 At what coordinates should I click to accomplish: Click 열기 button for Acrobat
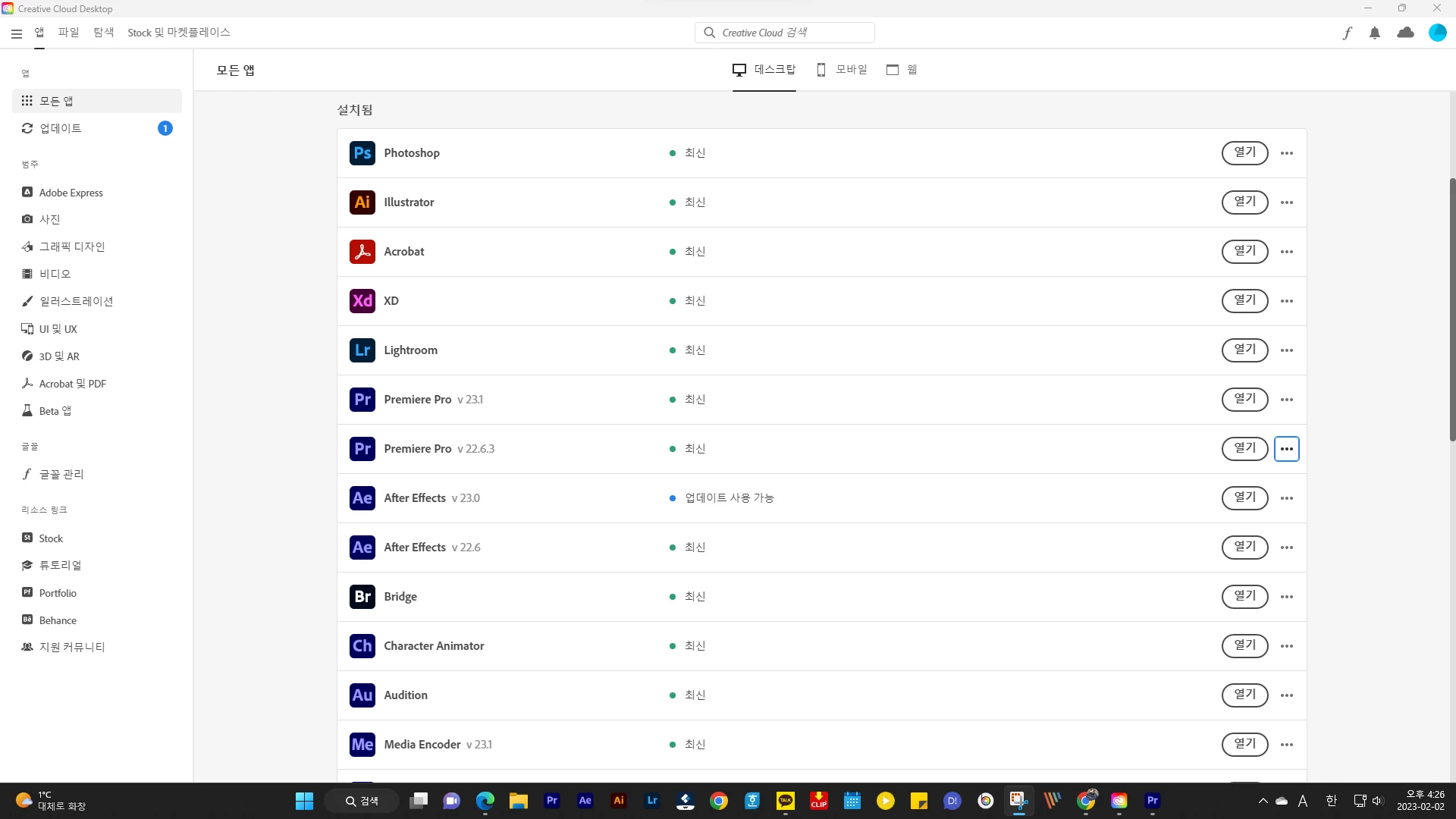1244,252
